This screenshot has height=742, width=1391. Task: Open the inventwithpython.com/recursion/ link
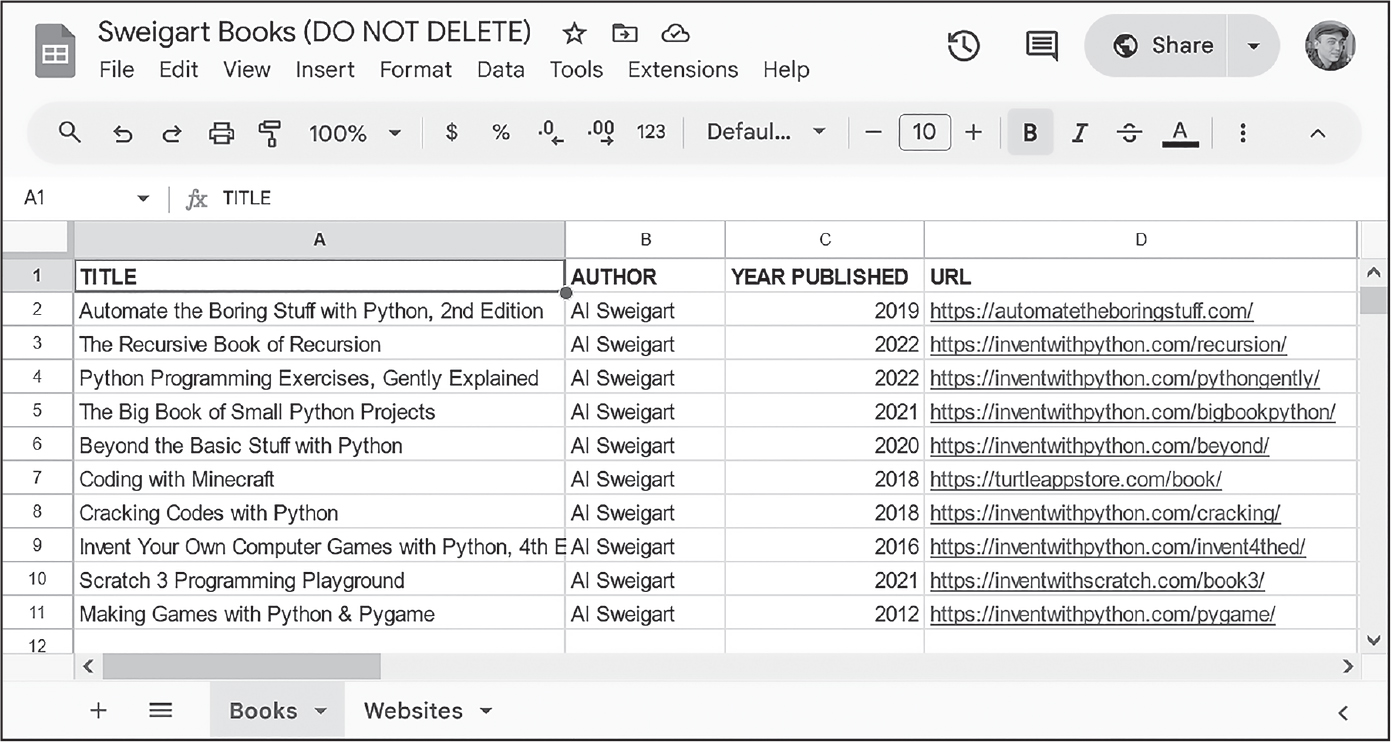pos(1108,345)
